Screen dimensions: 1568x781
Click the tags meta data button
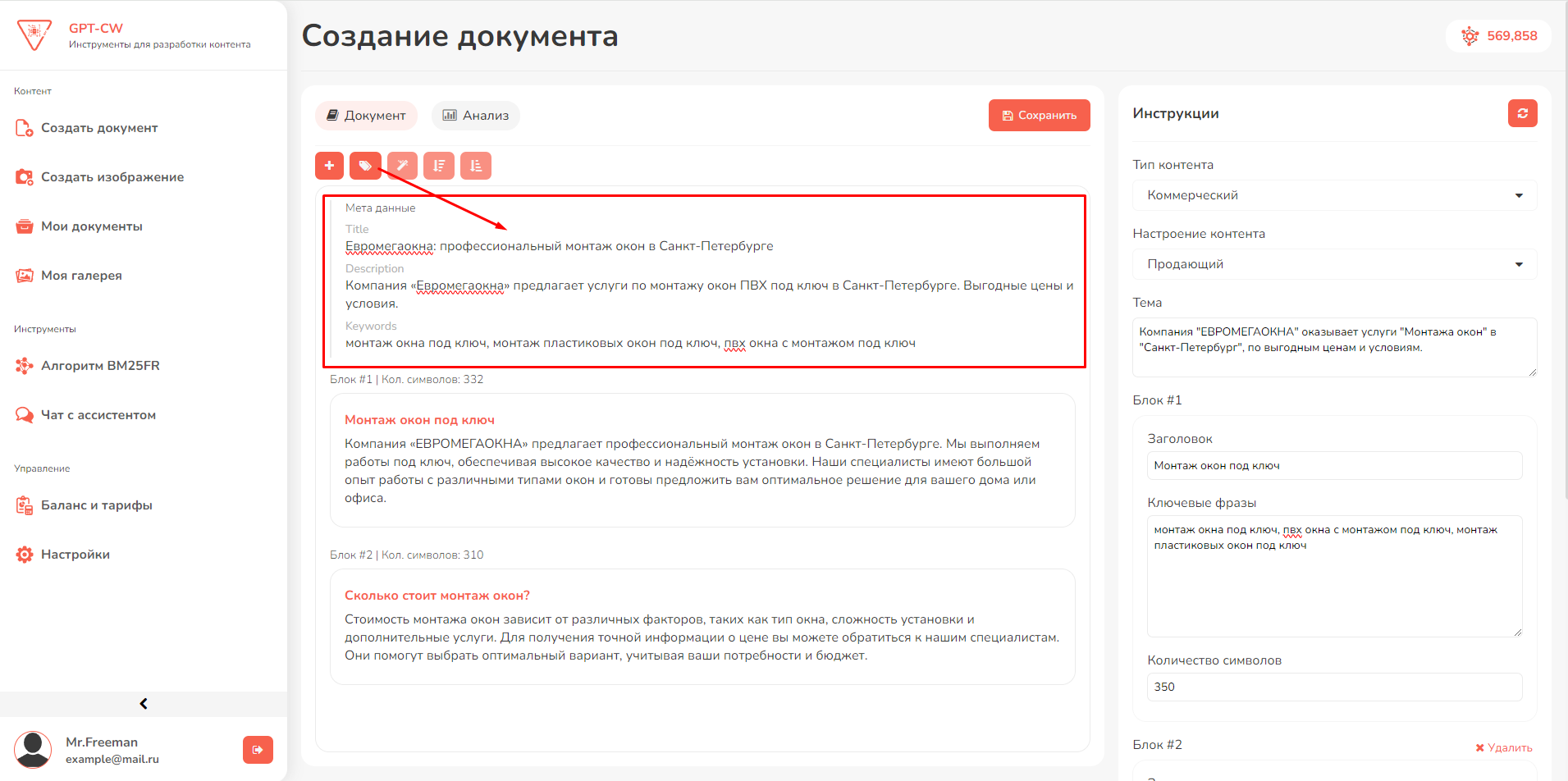365,166
